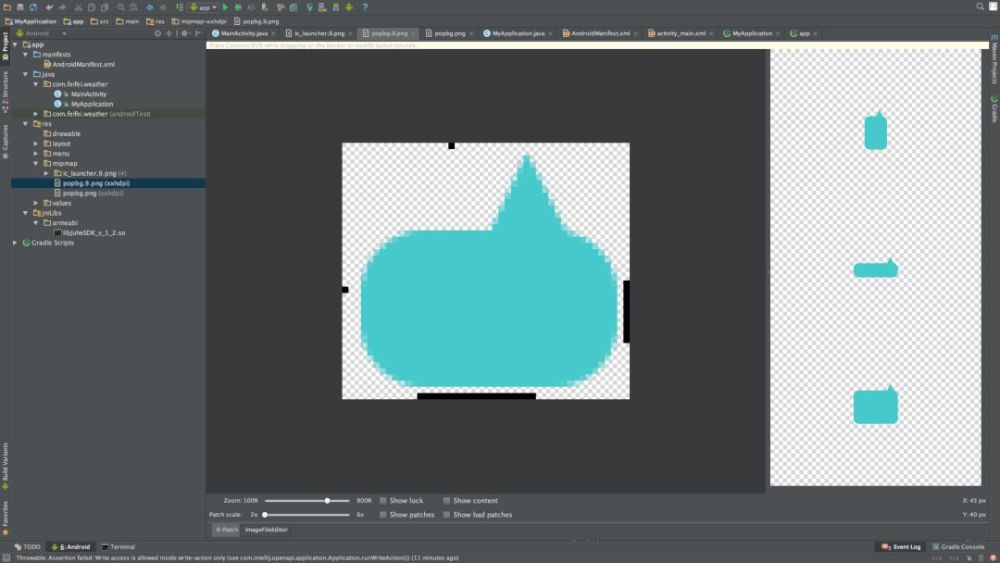
Task: Click the Back navigation arrow icon
Action: tap(150, 7)
